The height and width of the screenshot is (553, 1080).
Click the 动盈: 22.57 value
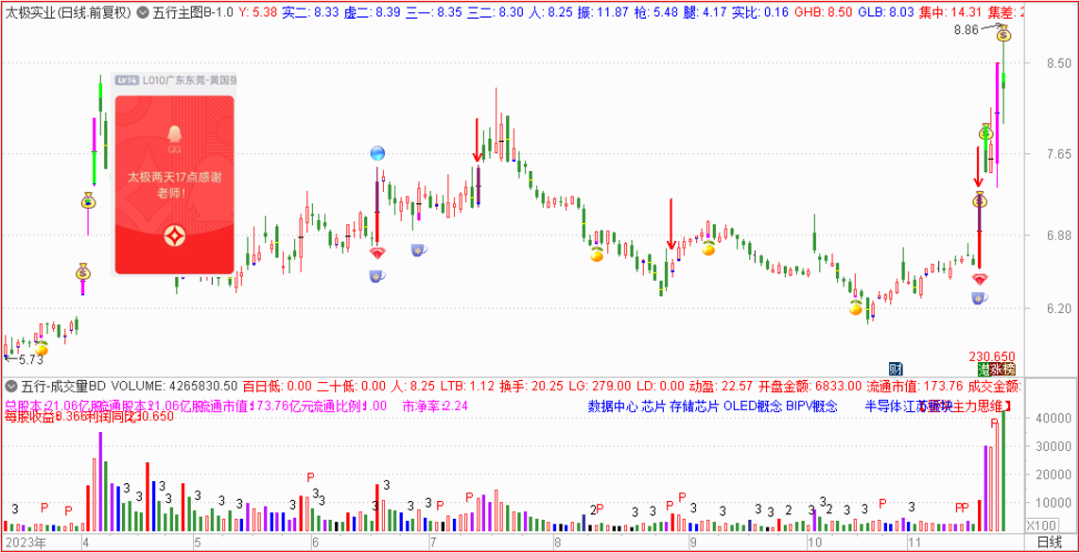tap(722, 385)
